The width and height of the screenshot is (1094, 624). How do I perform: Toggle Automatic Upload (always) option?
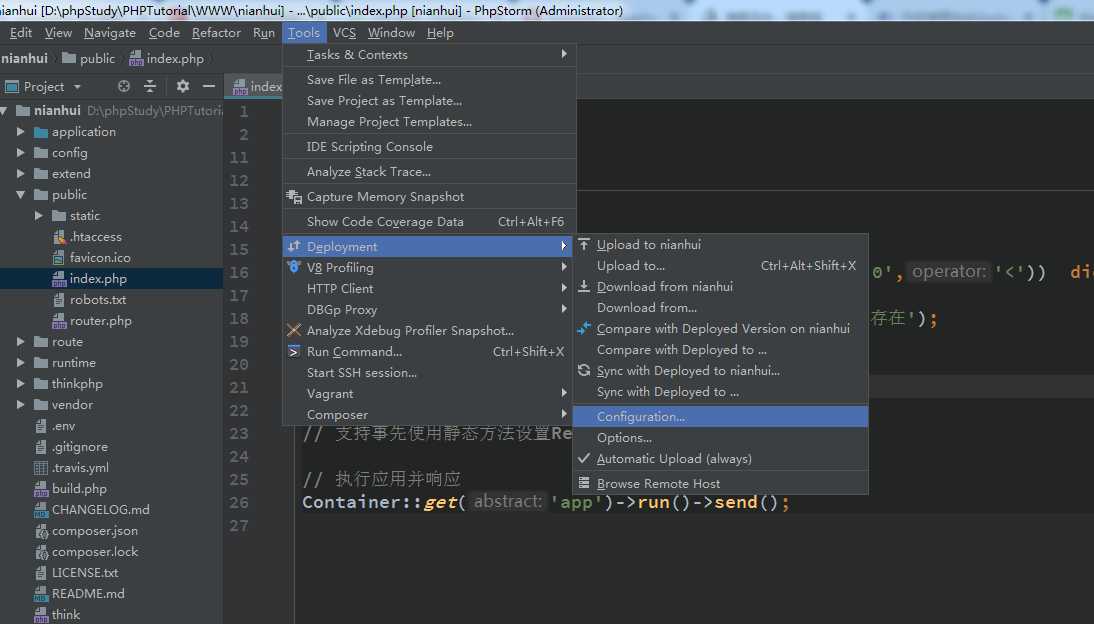[673, 459]
